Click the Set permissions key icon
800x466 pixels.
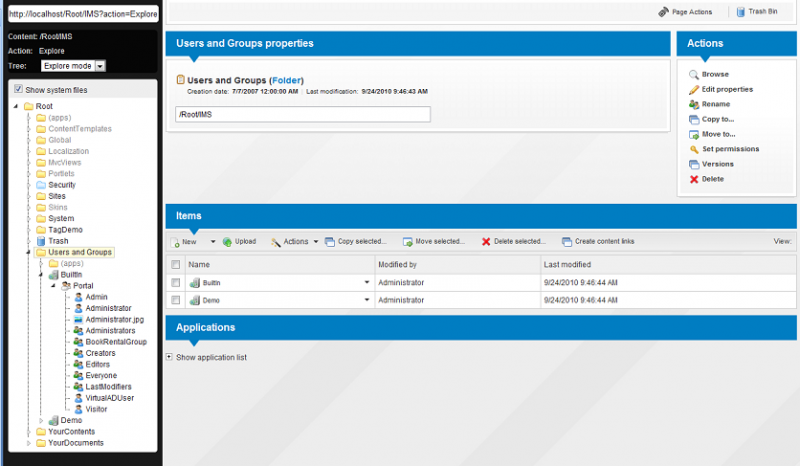click(694, 149)
